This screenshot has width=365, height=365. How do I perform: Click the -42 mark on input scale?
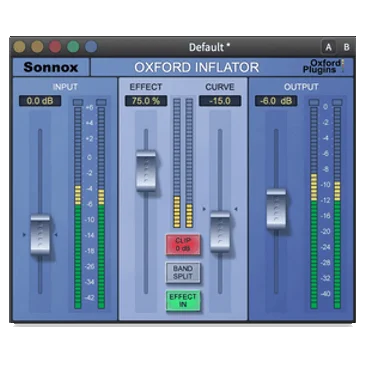pyautogui.click(x=89, y=297)
